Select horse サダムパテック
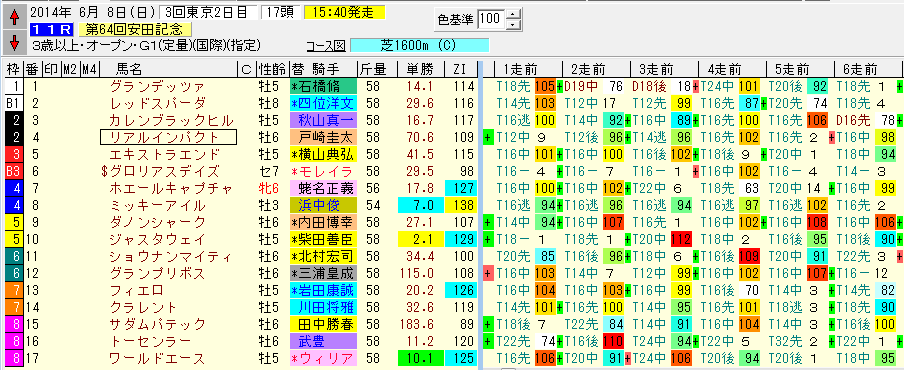The height and width of the screenshot is (370, 904). click(x=157, y=324)
